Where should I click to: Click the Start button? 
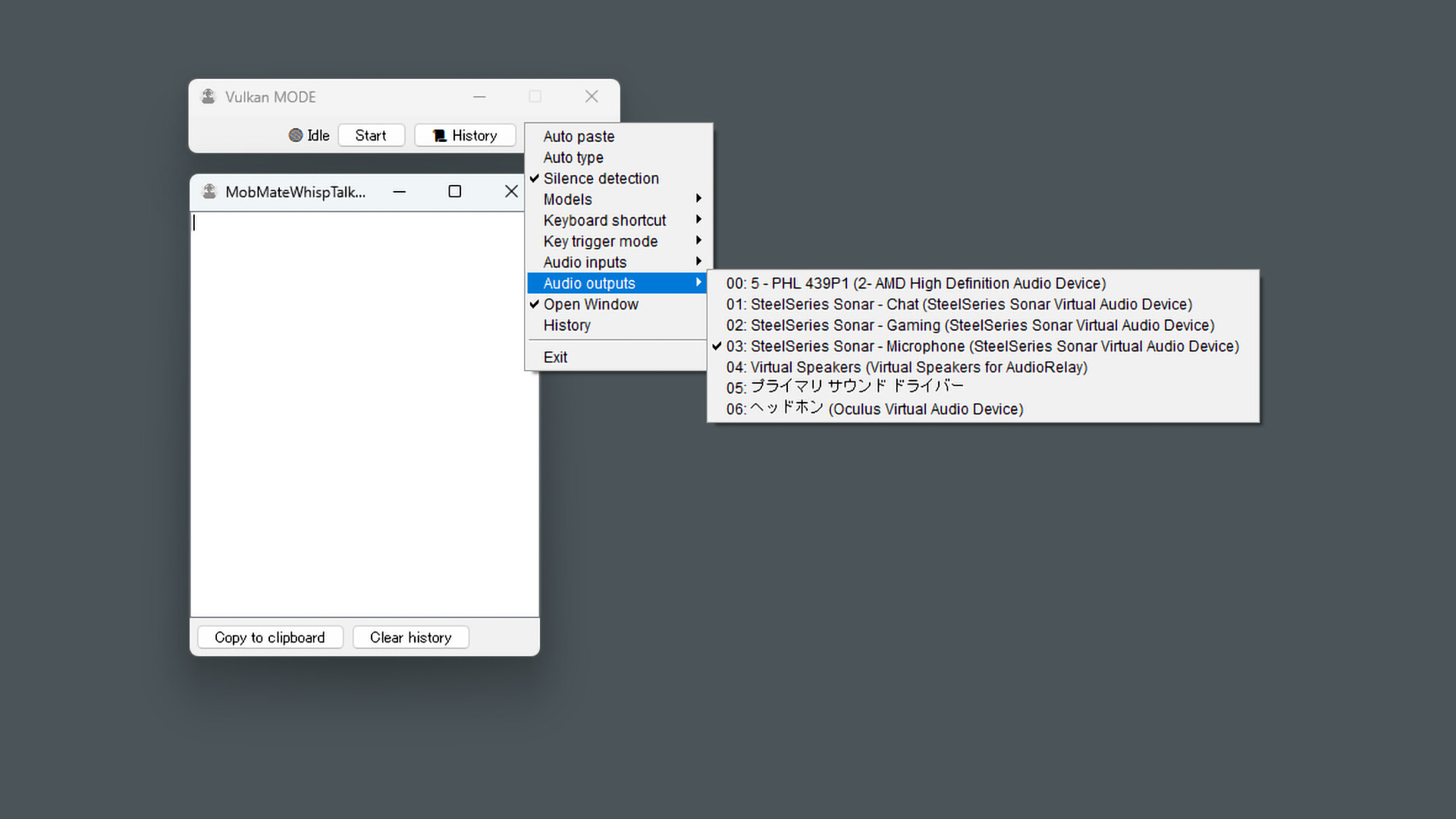pyautogui.click(x=371, y=135)
